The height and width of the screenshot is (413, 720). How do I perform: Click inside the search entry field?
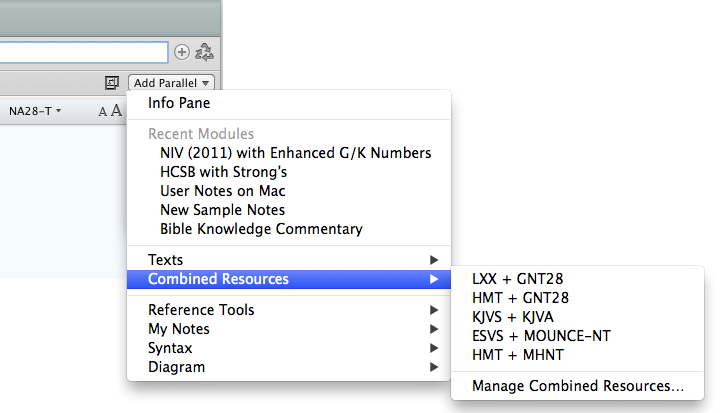(x=80, y=52)
